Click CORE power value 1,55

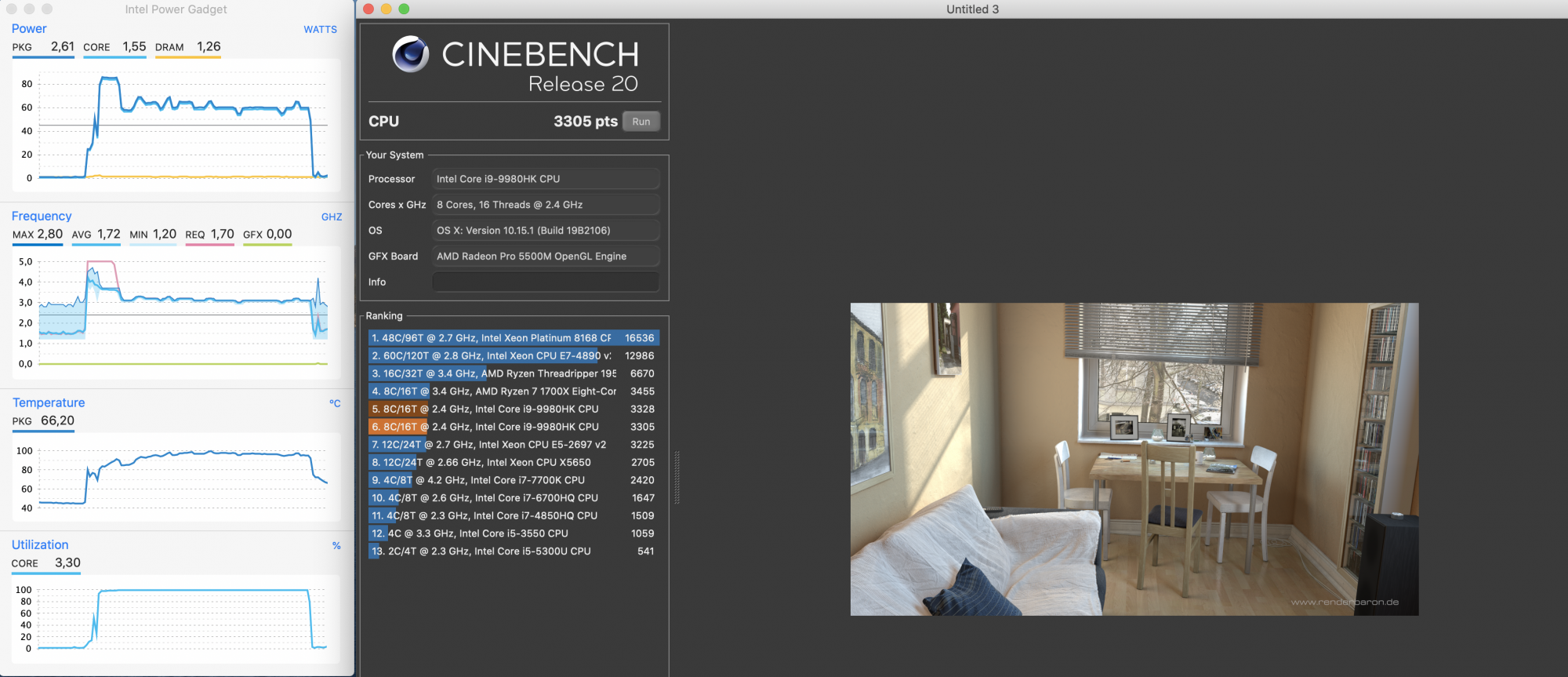pos(134,47)
